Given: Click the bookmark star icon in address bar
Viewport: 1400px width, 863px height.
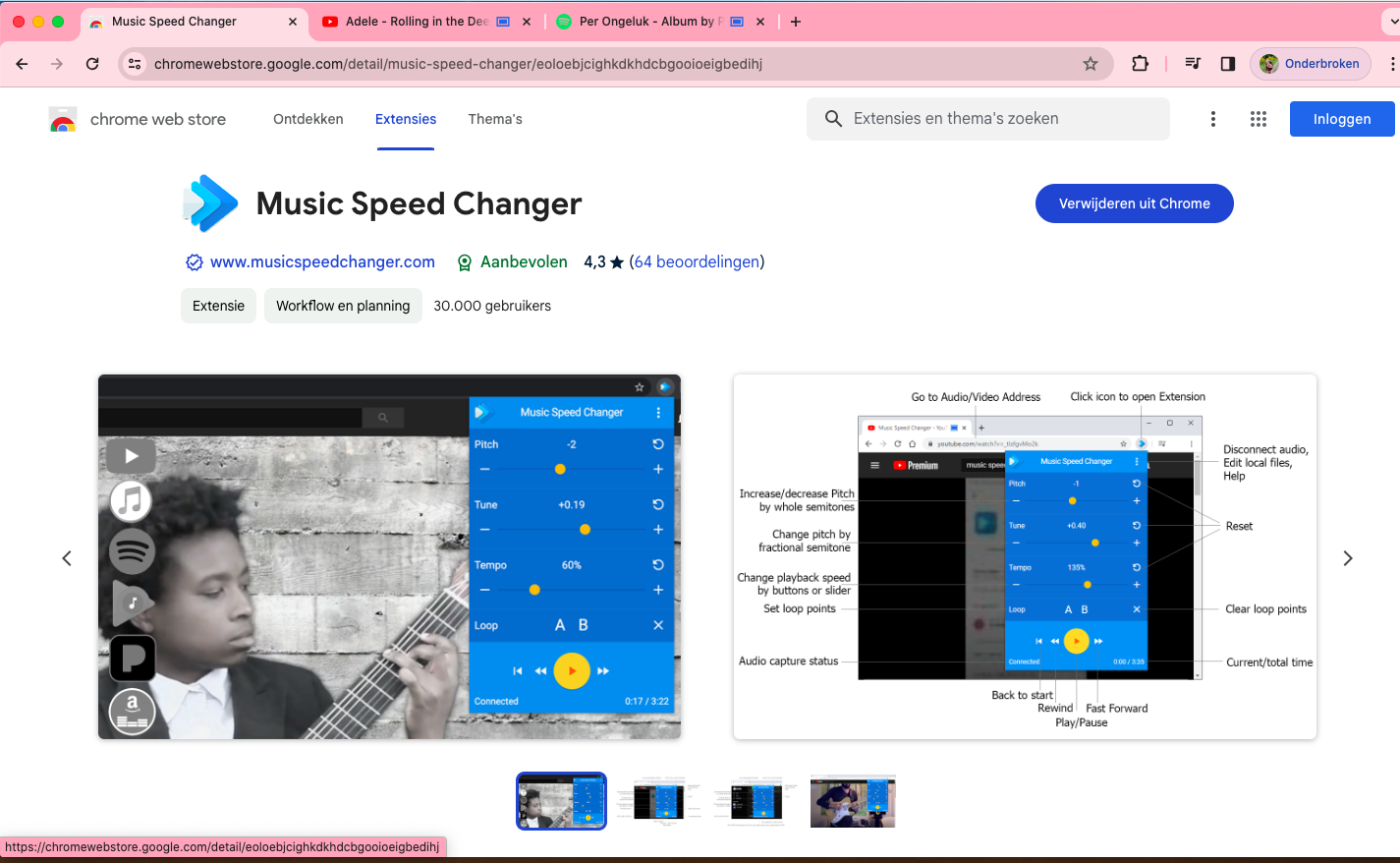Looking at the screenshot, I should 1090,64.
